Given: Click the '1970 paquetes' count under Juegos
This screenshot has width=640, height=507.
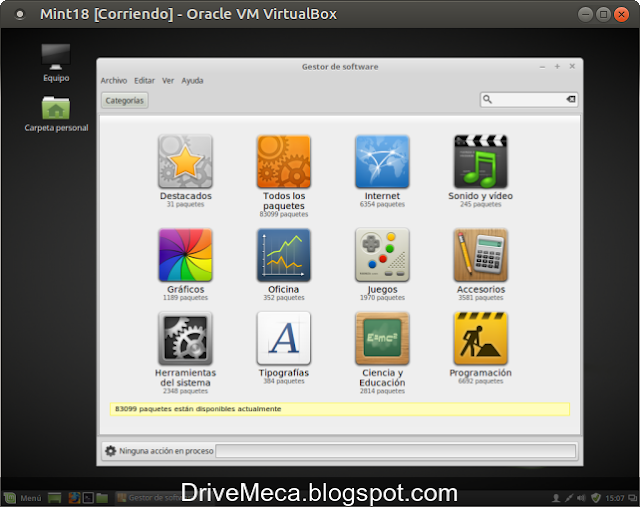Looking at the screenshot, I should [x=382, y=298].
